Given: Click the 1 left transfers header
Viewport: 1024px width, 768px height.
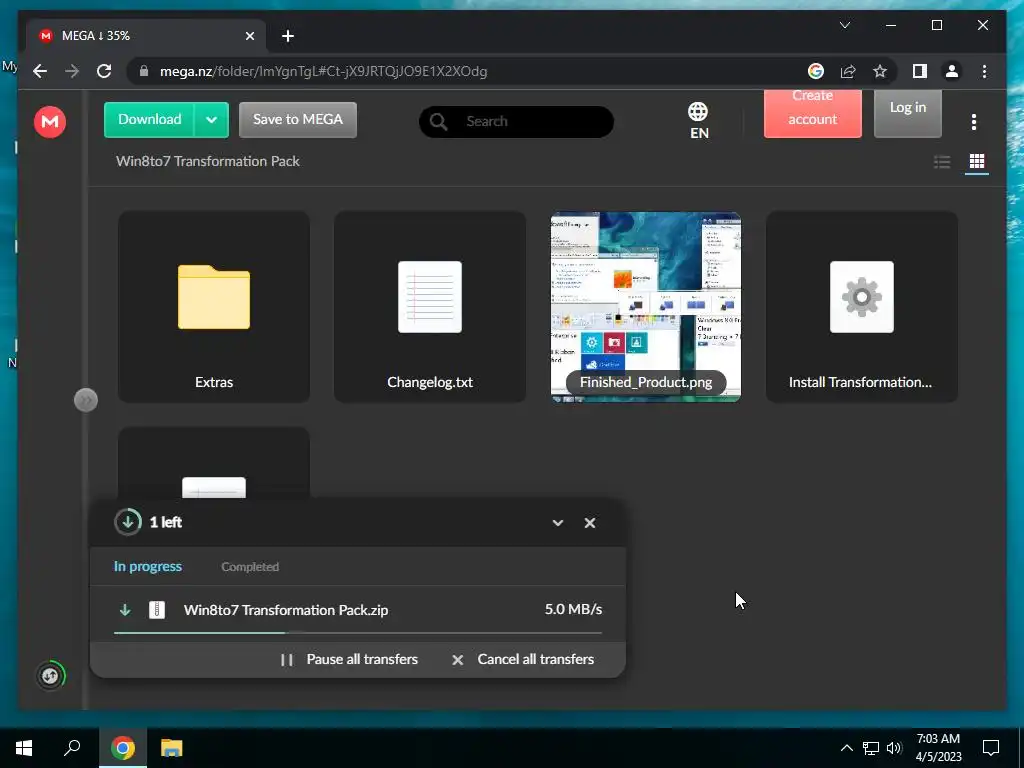Looking at the screenshot, I should pos(166,522).
